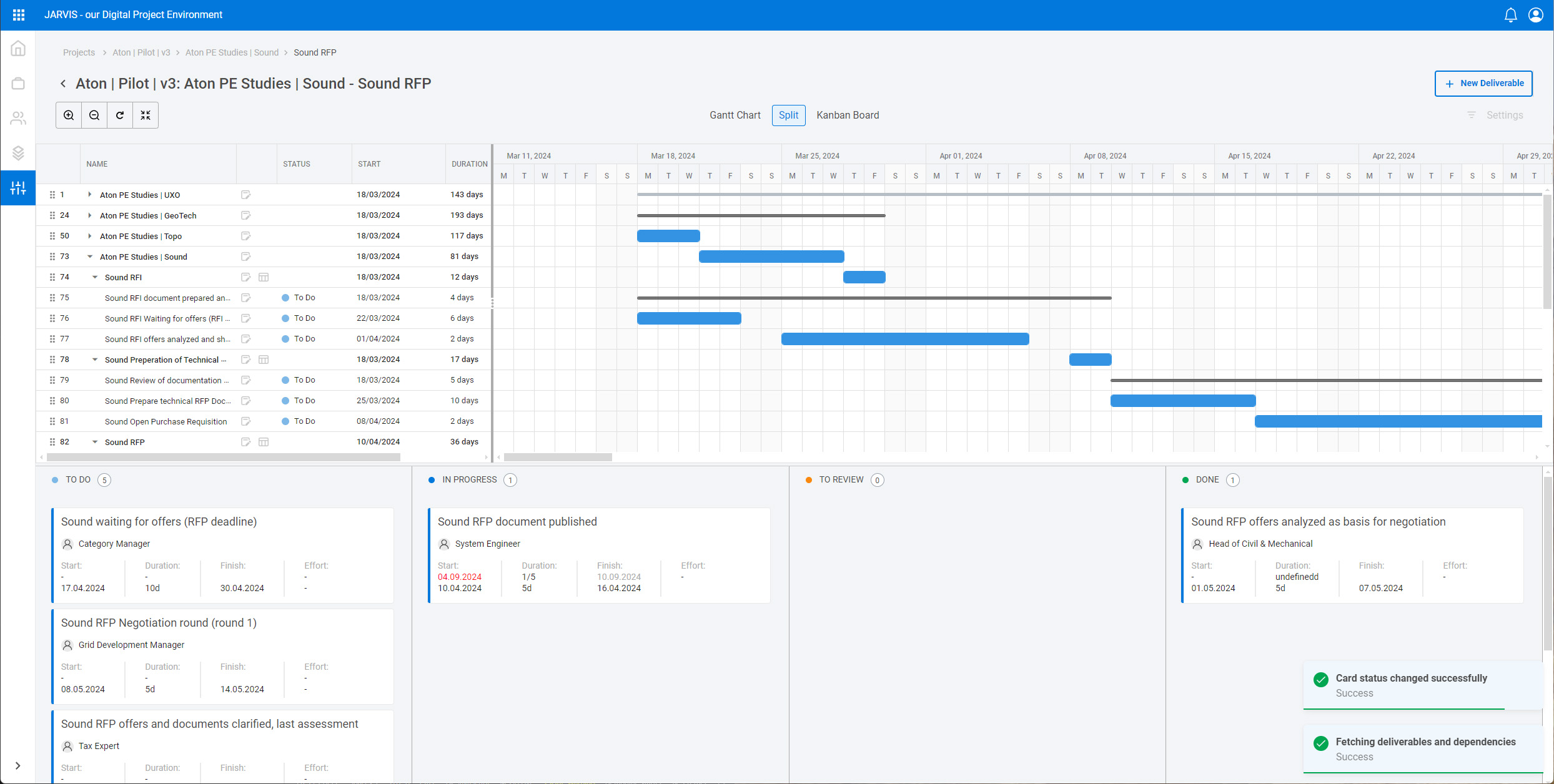Click the back arrow beside the page title

point(63,83)
